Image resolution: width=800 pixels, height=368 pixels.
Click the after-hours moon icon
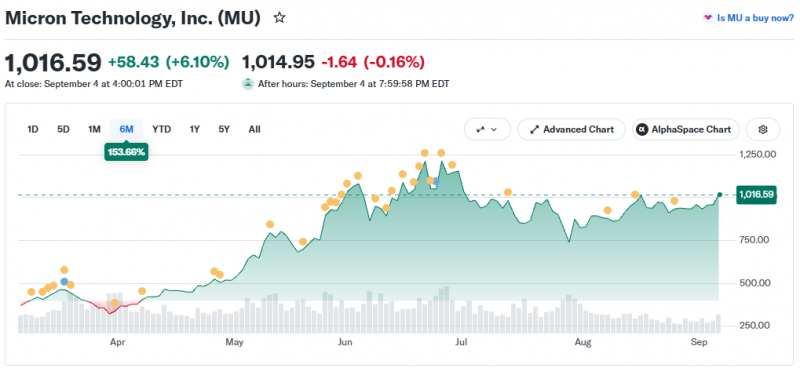[248, 84]
